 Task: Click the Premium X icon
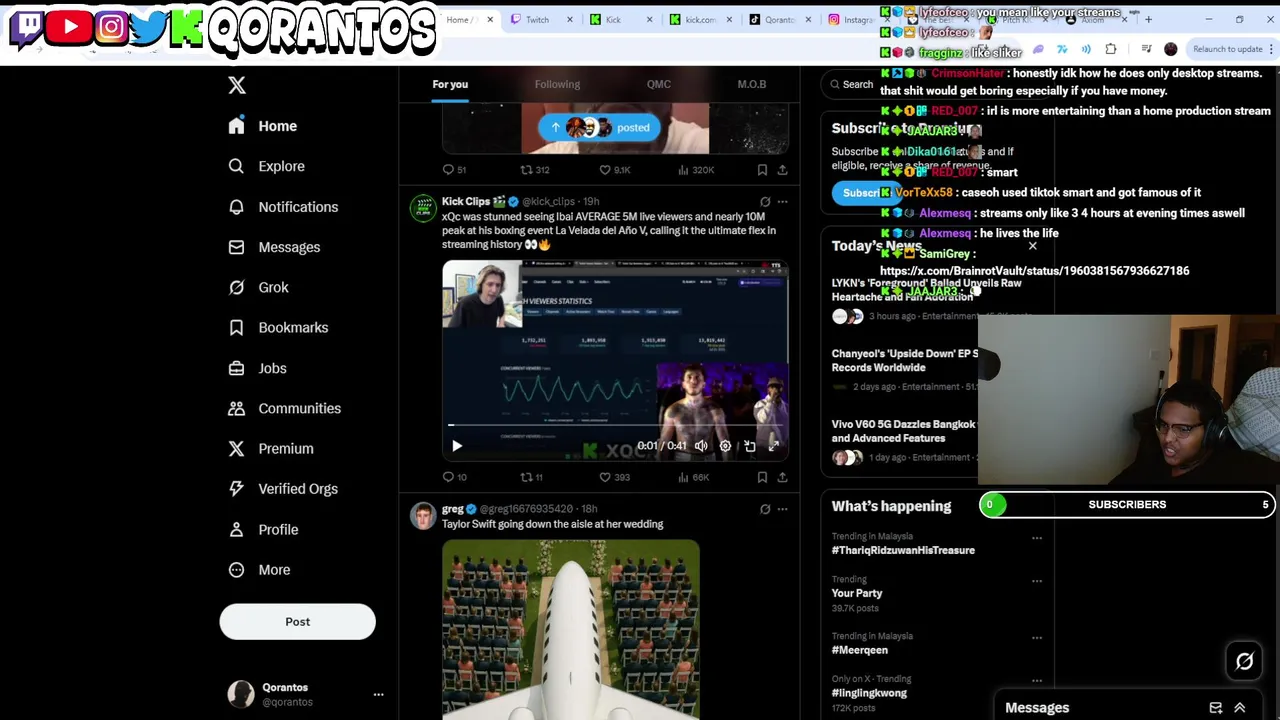coord(236,448)
